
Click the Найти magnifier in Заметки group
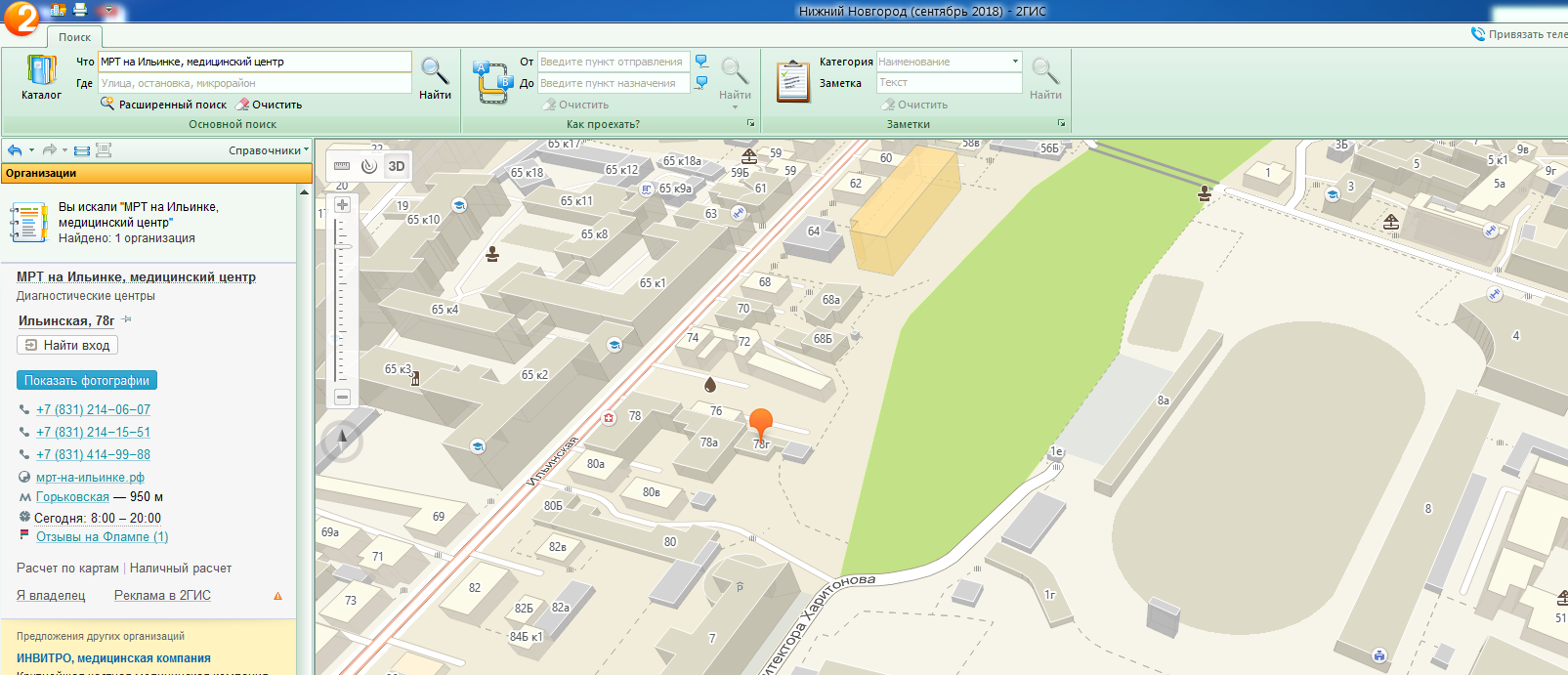tap(1045, 78)
